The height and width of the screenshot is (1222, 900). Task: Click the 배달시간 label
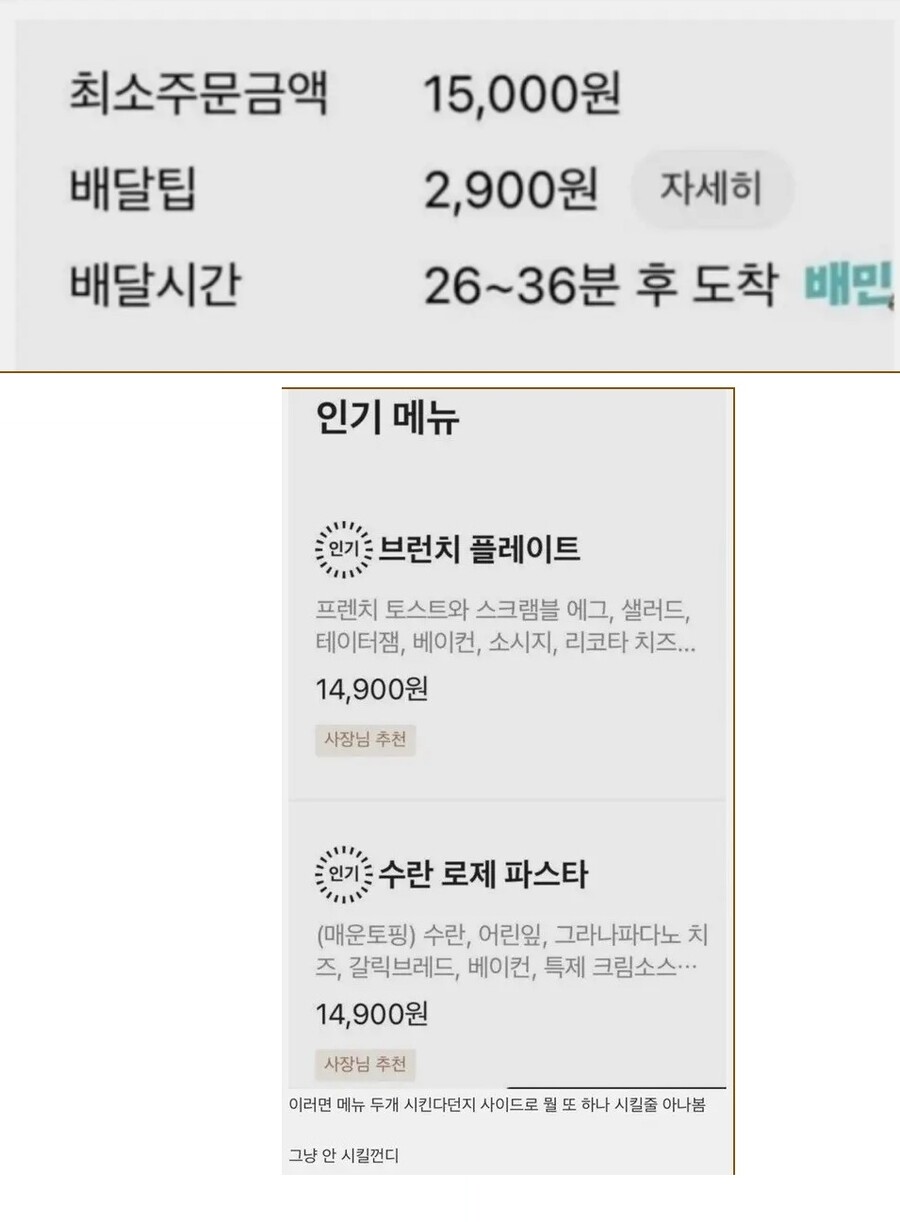pos(154,286)
